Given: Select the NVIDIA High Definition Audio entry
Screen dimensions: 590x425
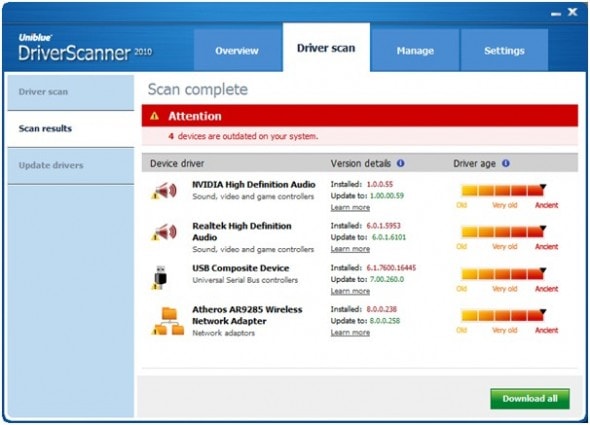Looking at the screenshot, I should [254, 184].
